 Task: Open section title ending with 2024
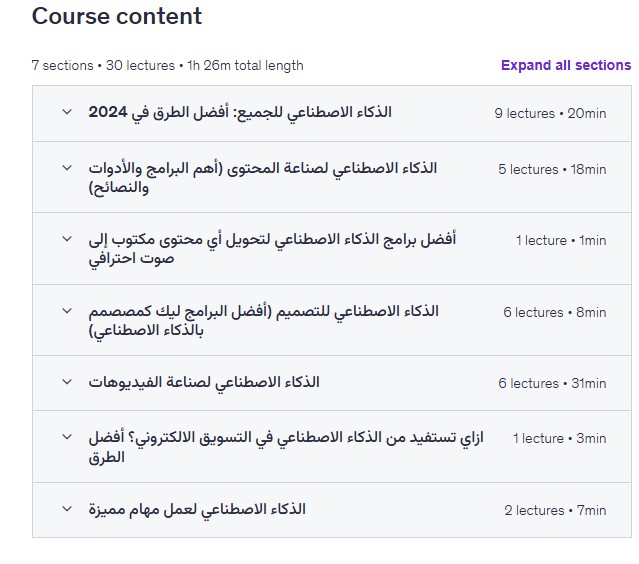[x=240, y=112]
